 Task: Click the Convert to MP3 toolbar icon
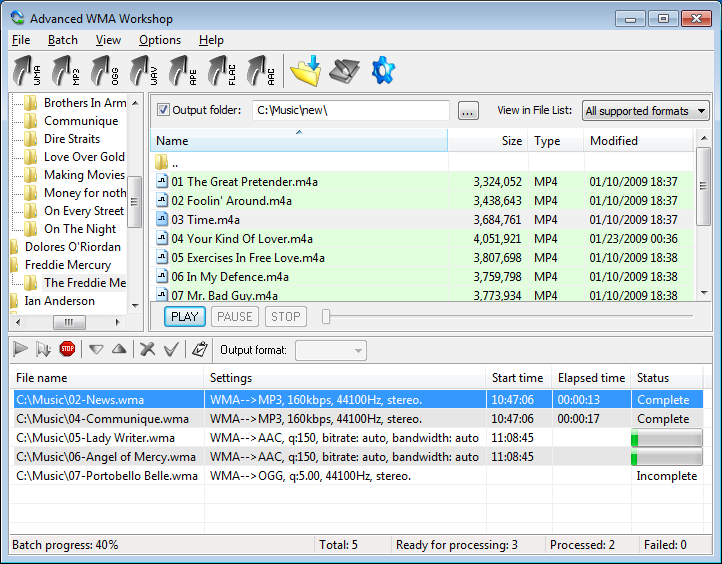(66, 70)
